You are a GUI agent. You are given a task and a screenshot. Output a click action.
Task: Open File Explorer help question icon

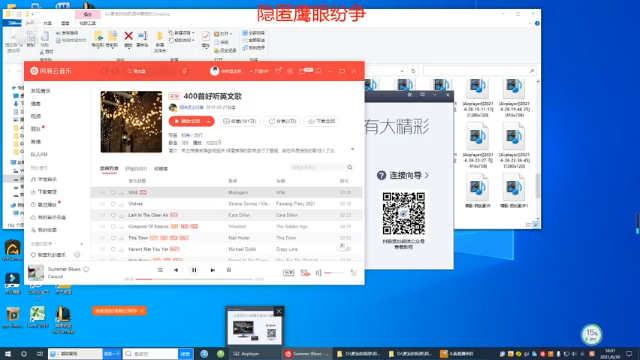537,23
